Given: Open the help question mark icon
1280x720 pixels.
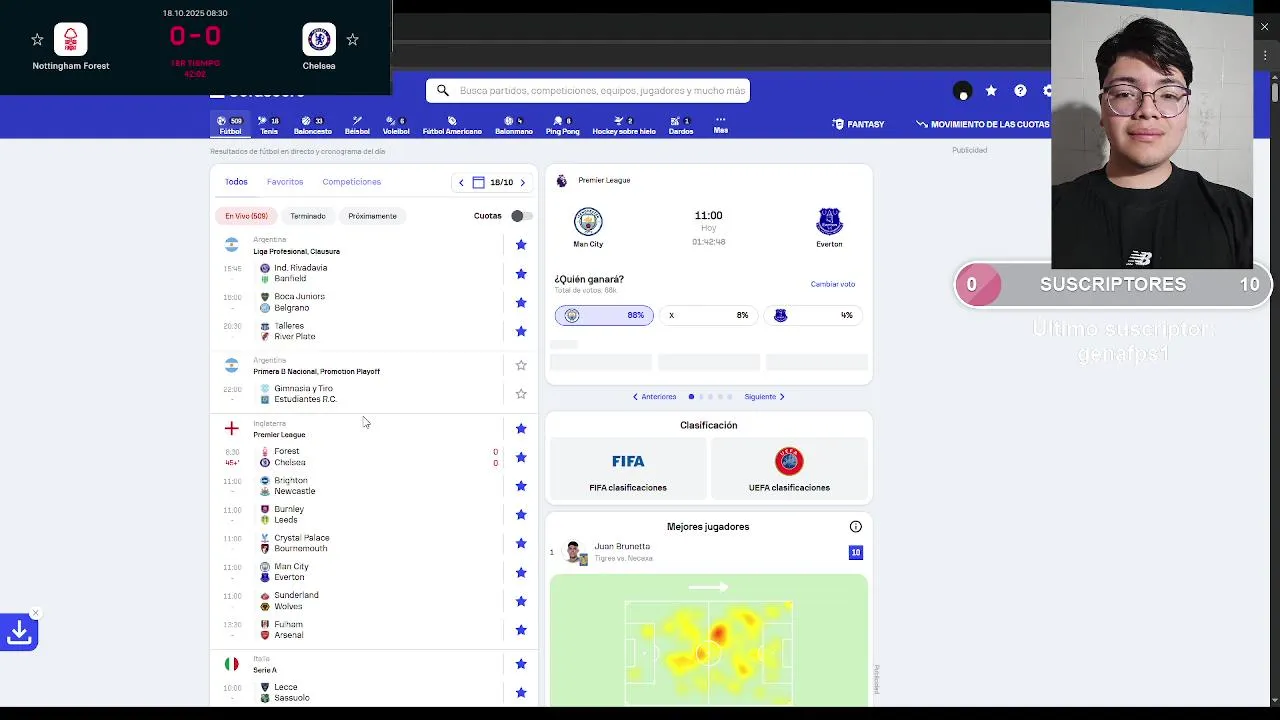Looking at the screenshot, I should click(1020, 91).
